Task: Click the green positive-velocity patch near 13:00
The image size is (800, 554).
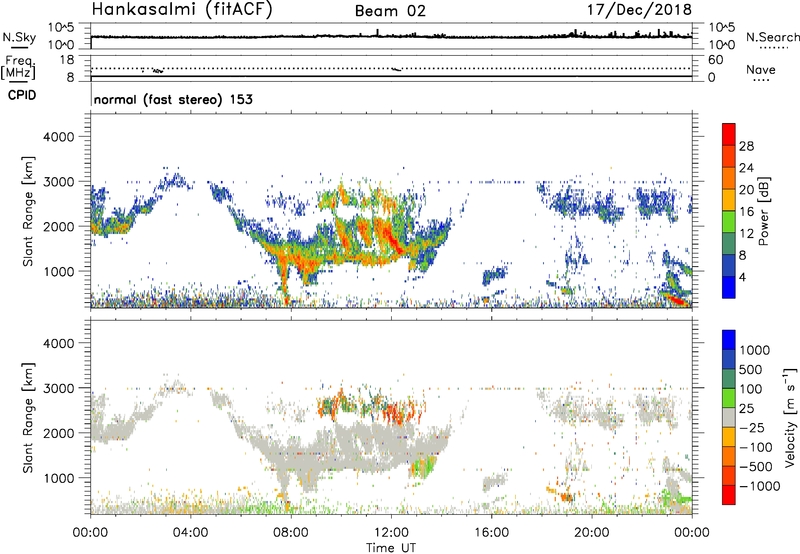Action: click(423, 467)
